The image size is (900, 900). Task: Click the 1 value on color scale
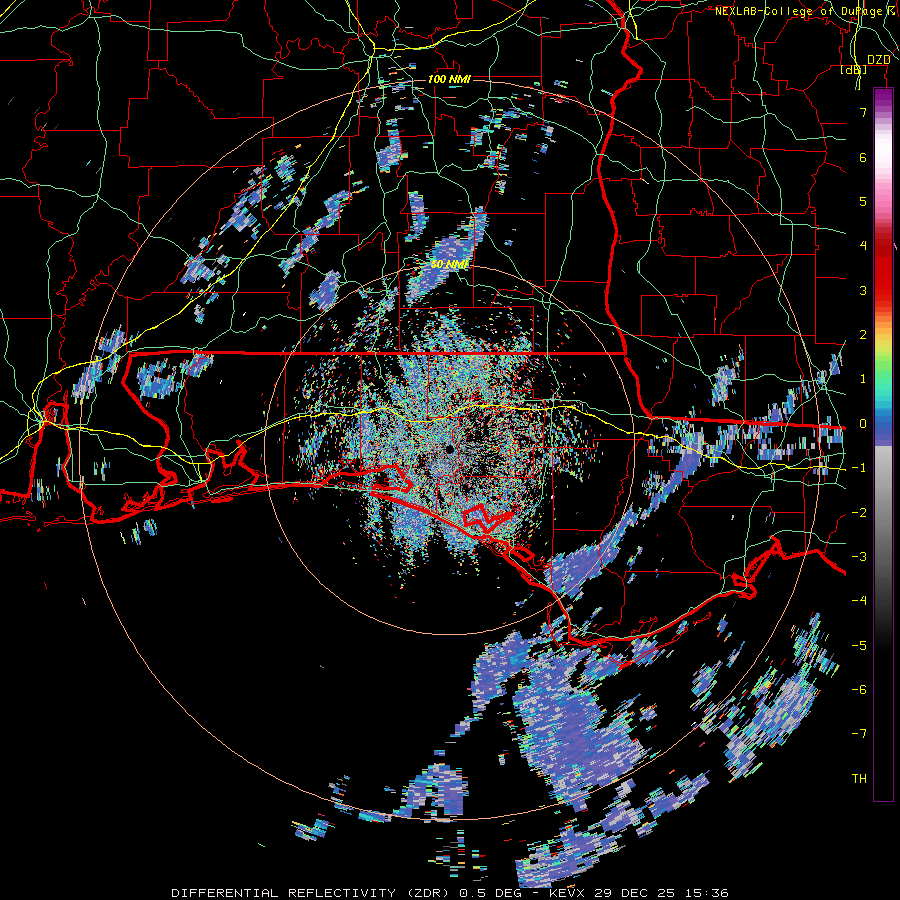[863, 379]
